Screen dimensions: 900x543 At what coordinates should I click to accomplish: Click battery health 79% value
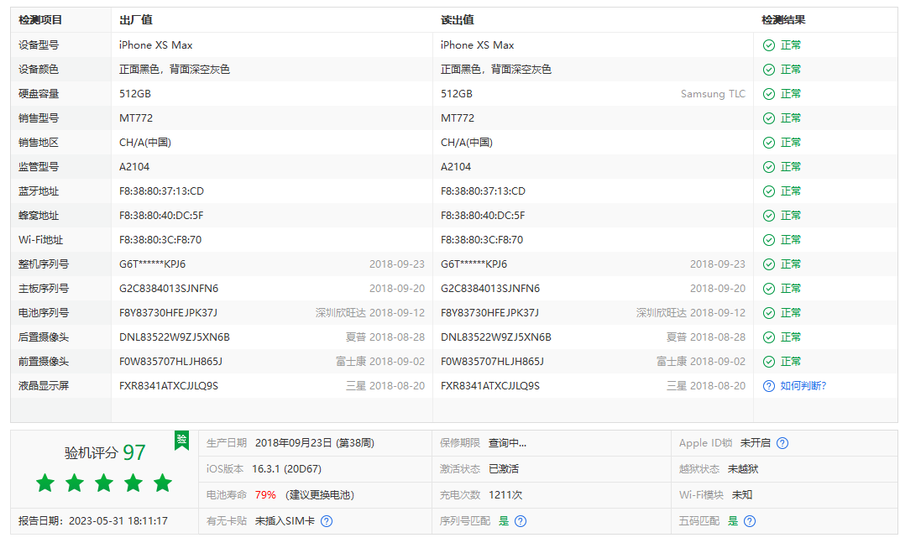click(265, 495)
